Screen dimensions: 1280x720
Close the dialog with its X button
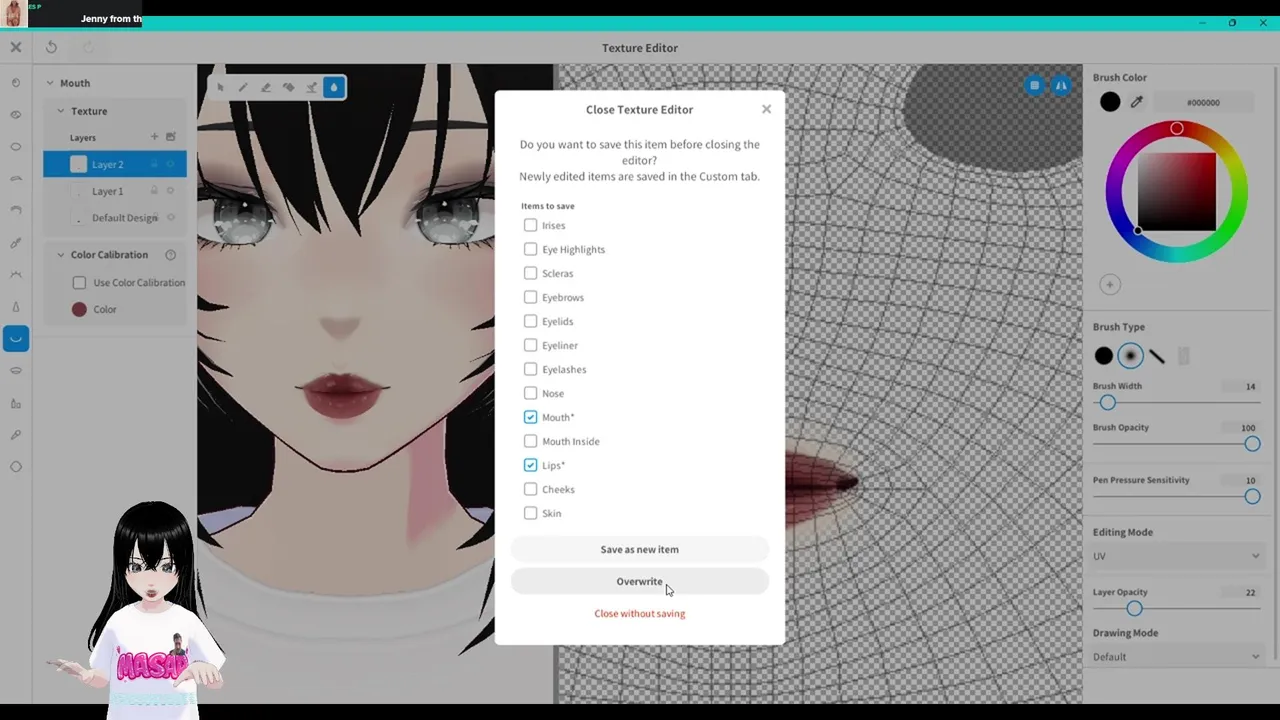(766, 109)
